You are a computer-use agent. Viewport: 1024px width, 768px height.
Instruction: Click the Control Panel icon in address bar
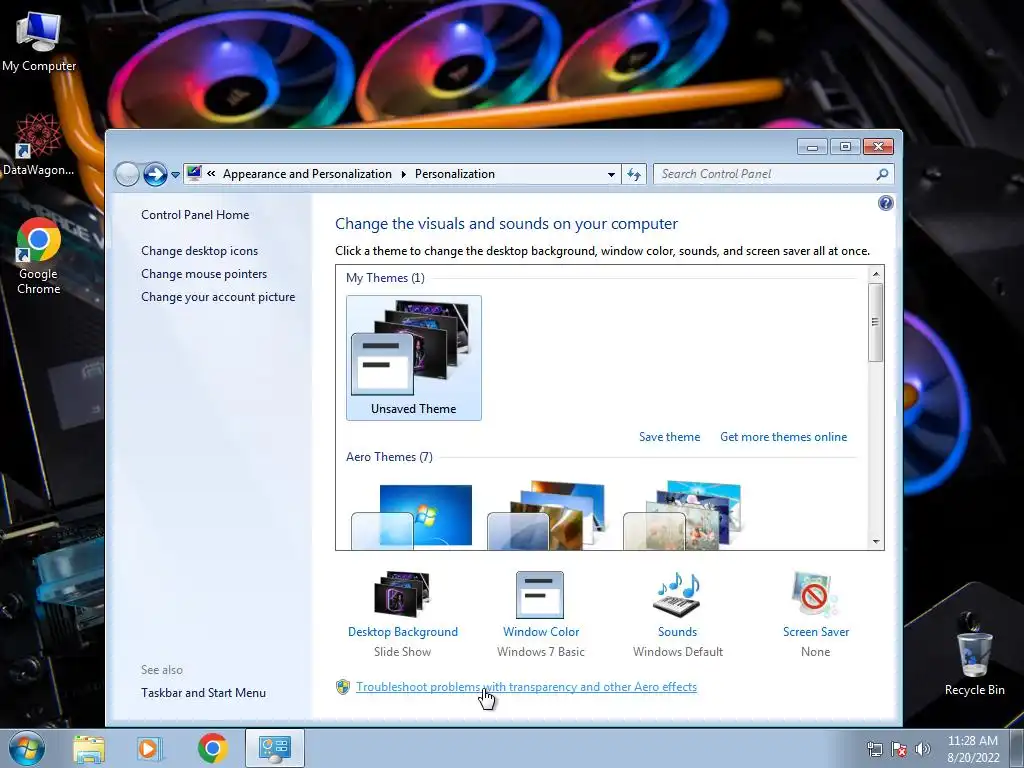pyautogui.click(x=194, y=173)
